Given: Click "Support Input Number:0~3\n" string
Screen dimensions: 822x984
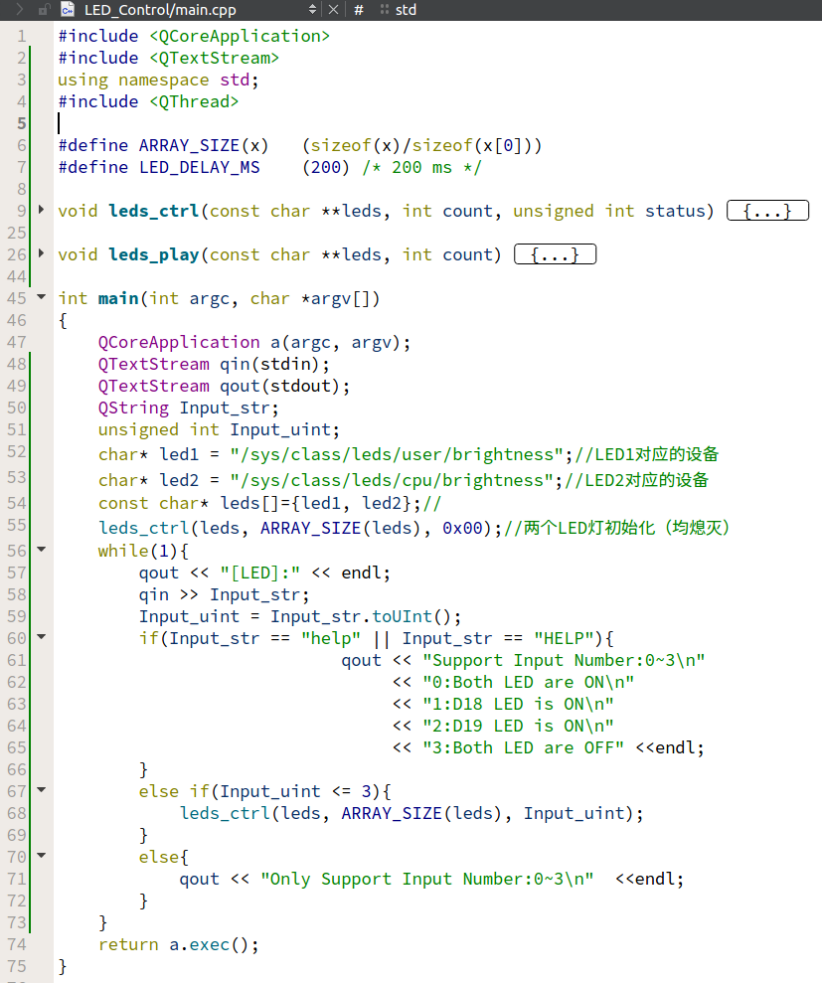Looking at the screenshot, I should (x=563, y=661).
